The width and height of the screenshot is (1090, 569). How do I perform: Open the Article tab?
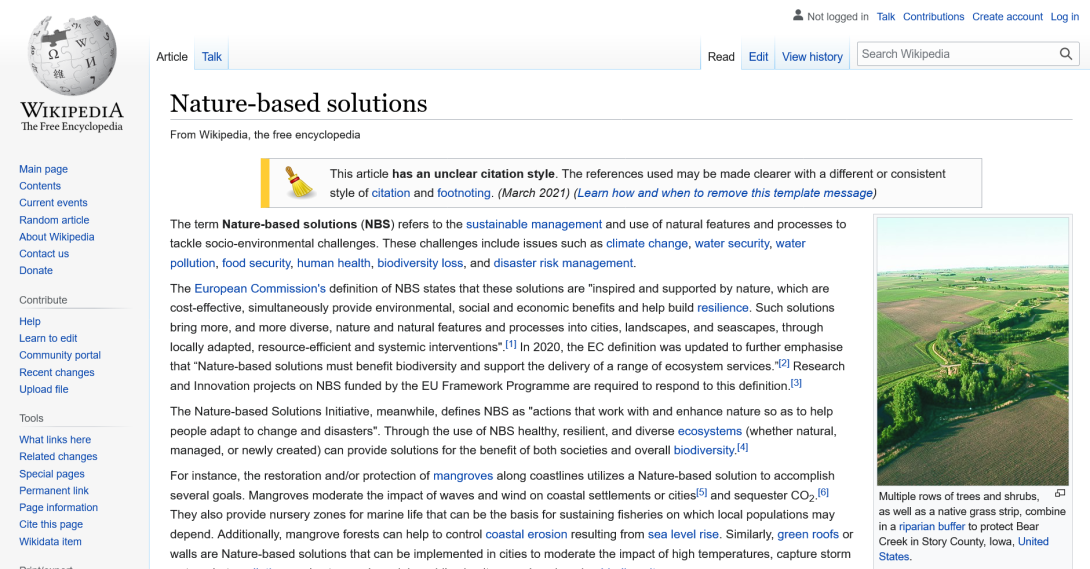(x=172, y=57)
